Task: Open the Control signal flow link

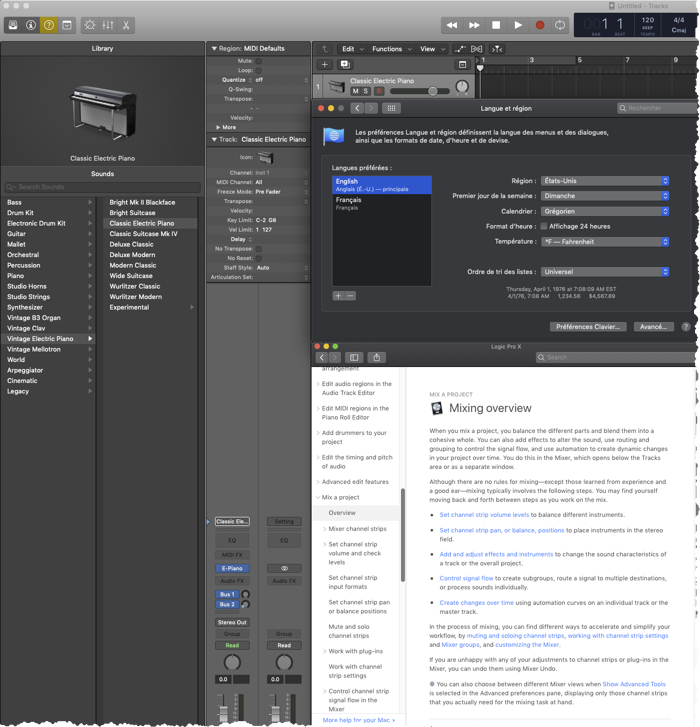Action: [x=468, y=577]
